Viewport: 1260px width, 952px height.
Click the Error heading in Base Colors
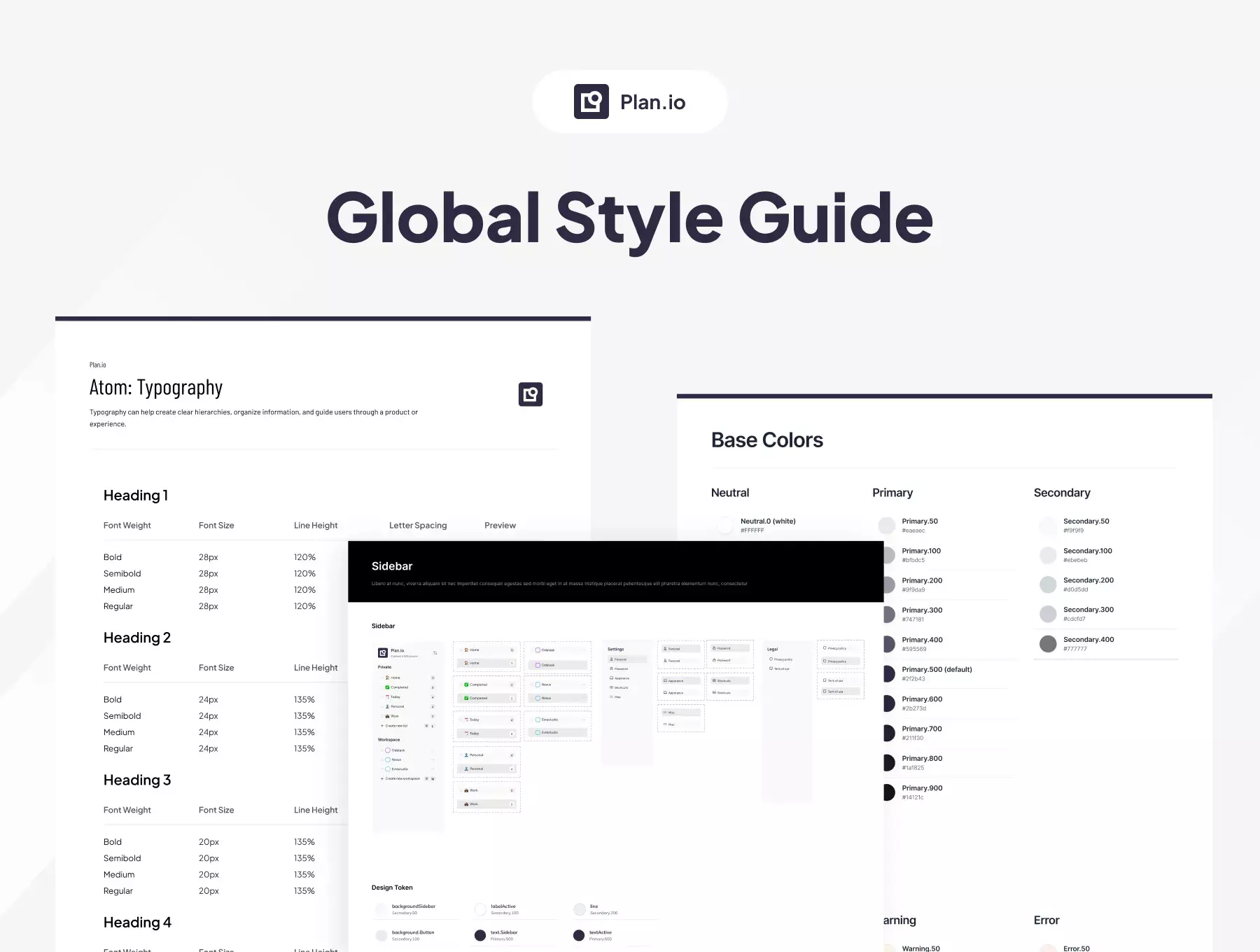click(1046, 920)
